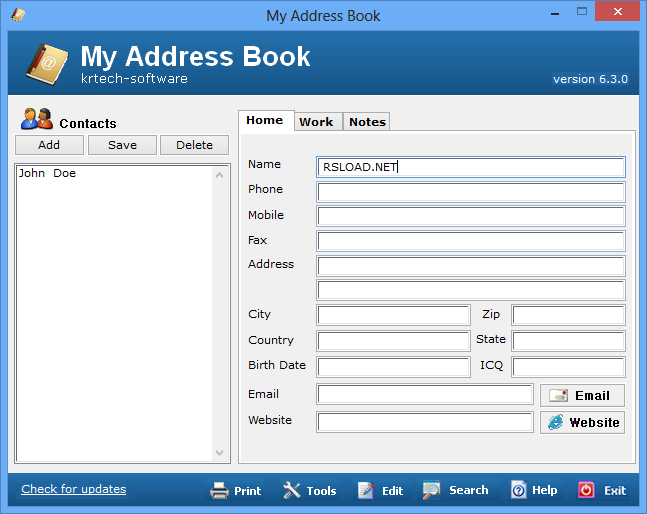Delete the selected contact
The width and height of the screenshot is (647, 514).
tap(194, 145)
